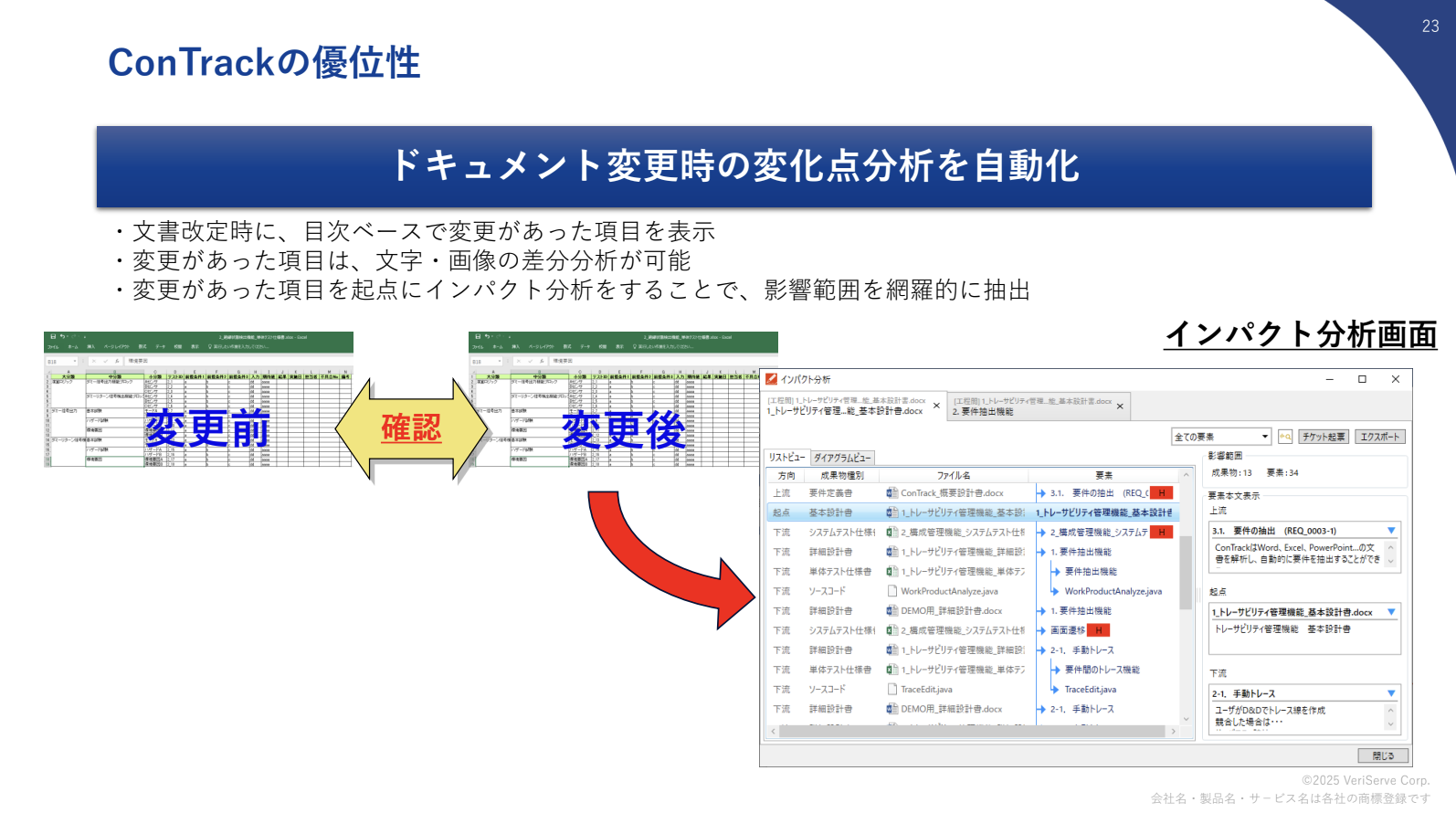Click the list's horizontal scrollbar thumb
Screen dimensions: 1456x813
tap(973, 731)
